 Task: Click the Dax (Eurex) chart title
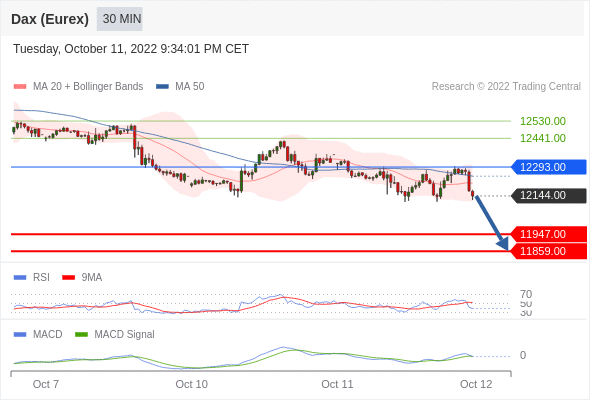tap(50, 19)
